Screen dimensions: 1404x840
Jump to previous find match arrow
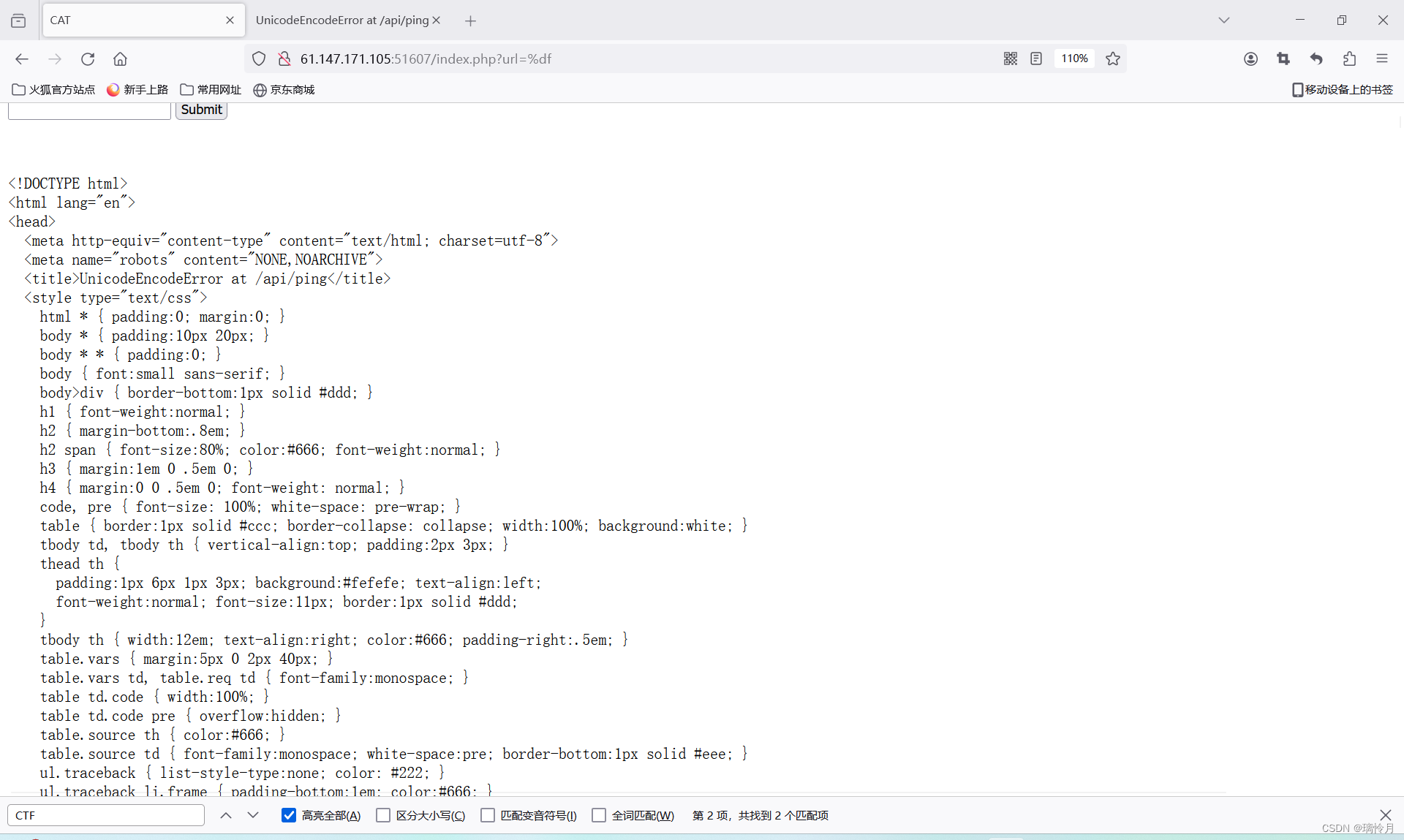tap(226, 814)
